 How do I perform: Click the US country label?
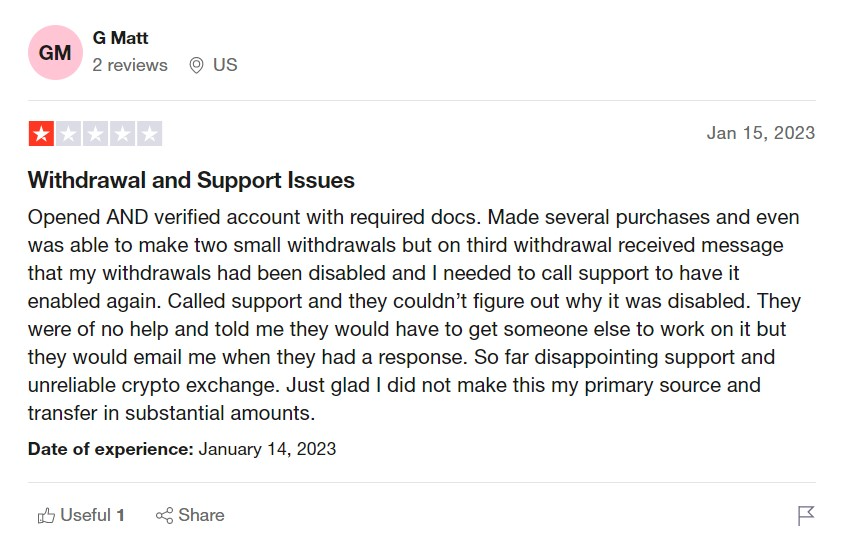click(225, 65)
